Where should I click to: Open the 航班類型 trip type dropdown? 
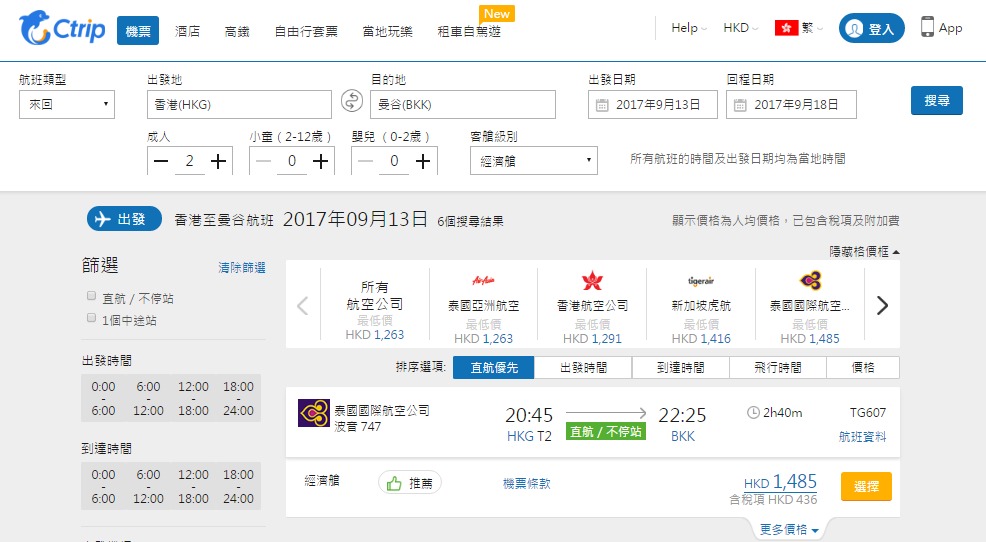point(67,105)
